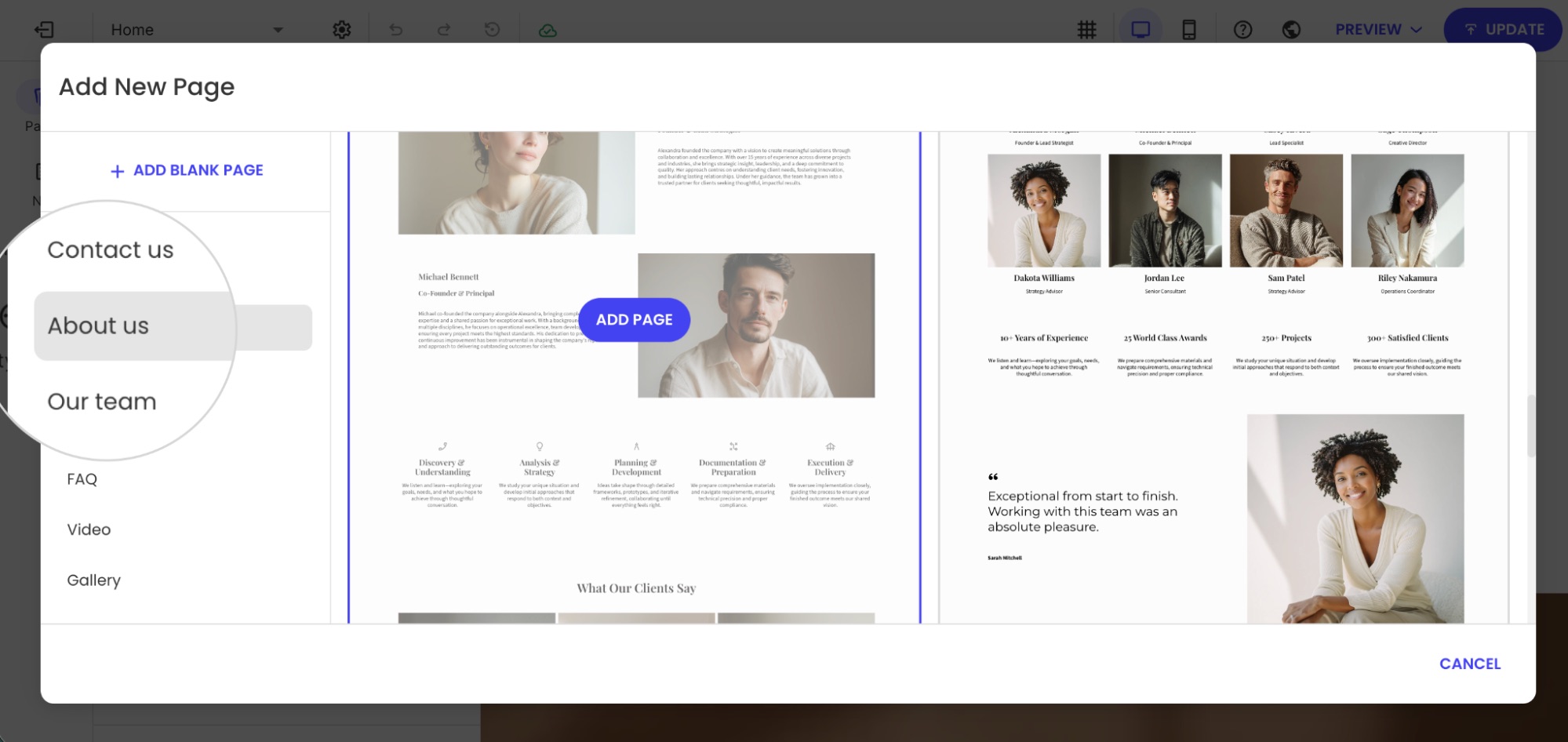1568x742 pixels.
Task: Click the exit editor icon
Action: 44,30
